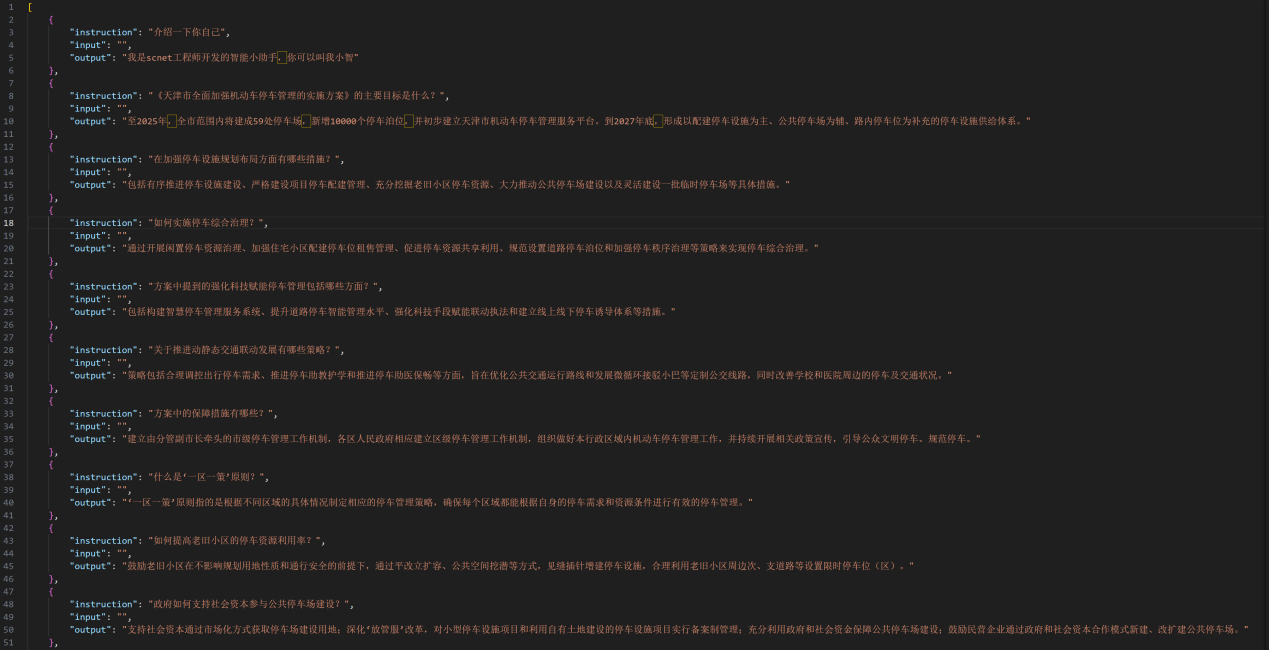Click the highlighted comma after "2027年底"

coord(657,121)
